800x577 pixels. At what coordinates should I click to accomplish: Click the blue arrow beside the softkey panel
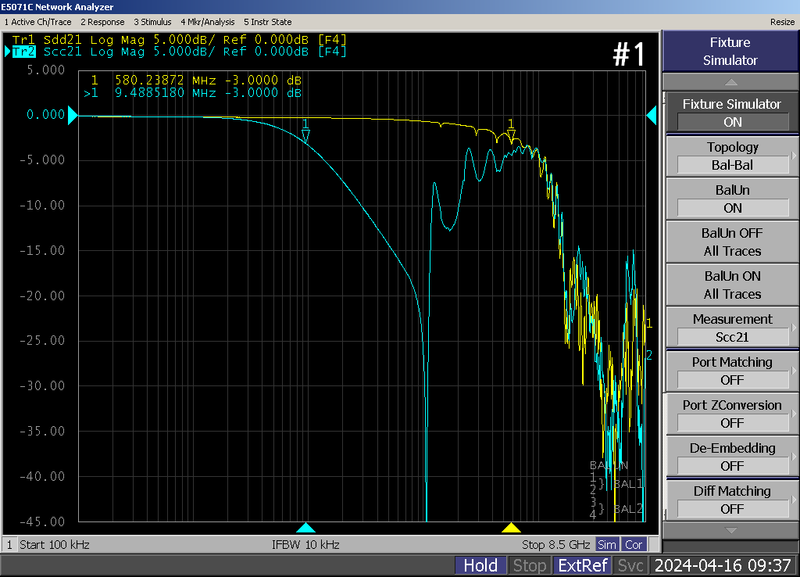click(654, 115)
